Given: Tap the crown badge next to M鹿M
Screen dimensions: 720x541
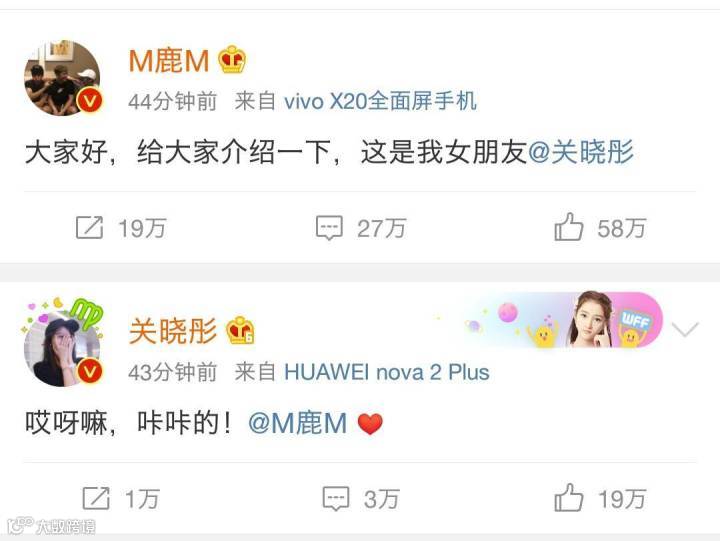Looking at the screenshot, I should (232, 60).
